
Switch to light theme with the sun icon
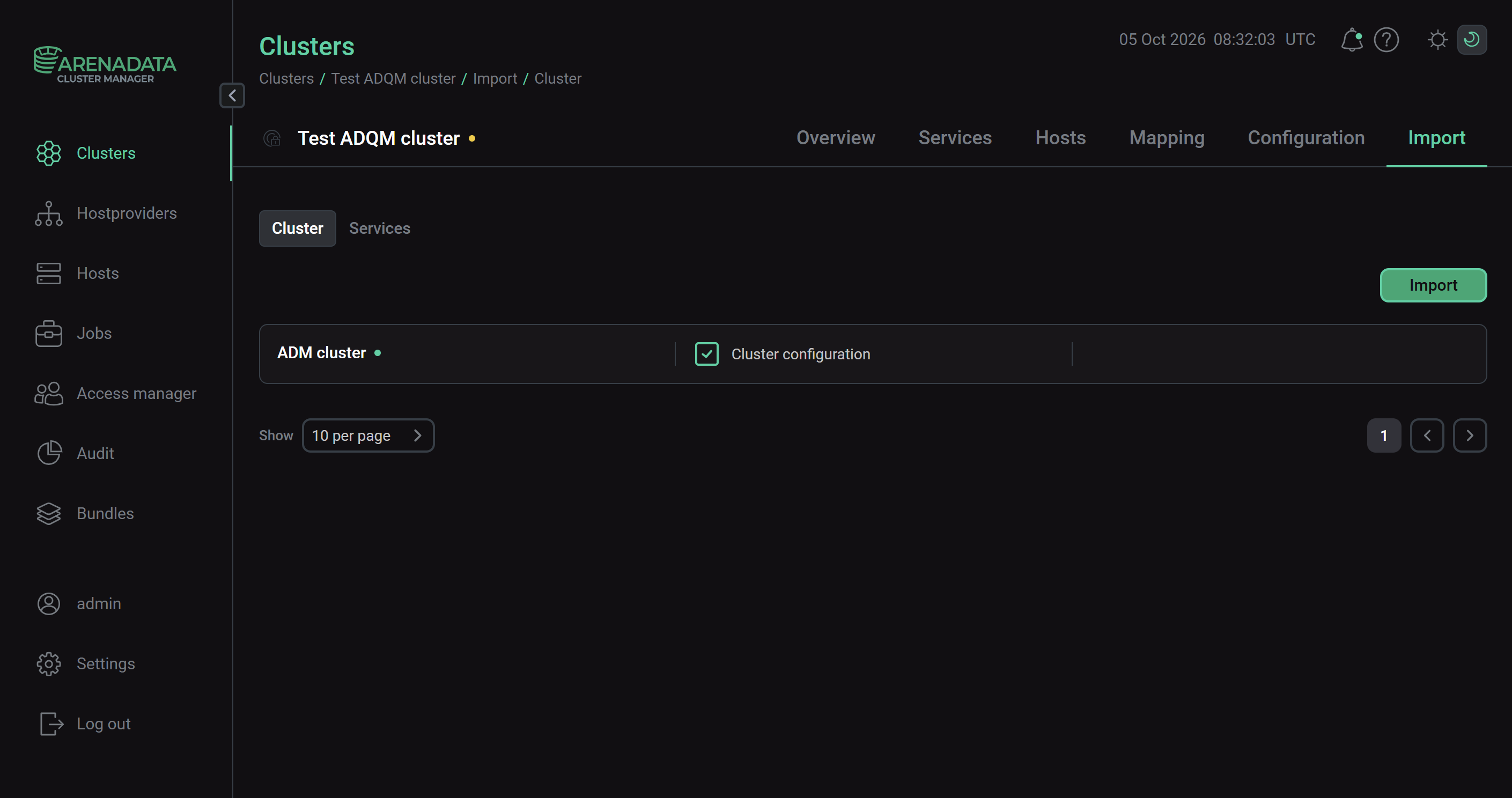[x=1437, y=40]
